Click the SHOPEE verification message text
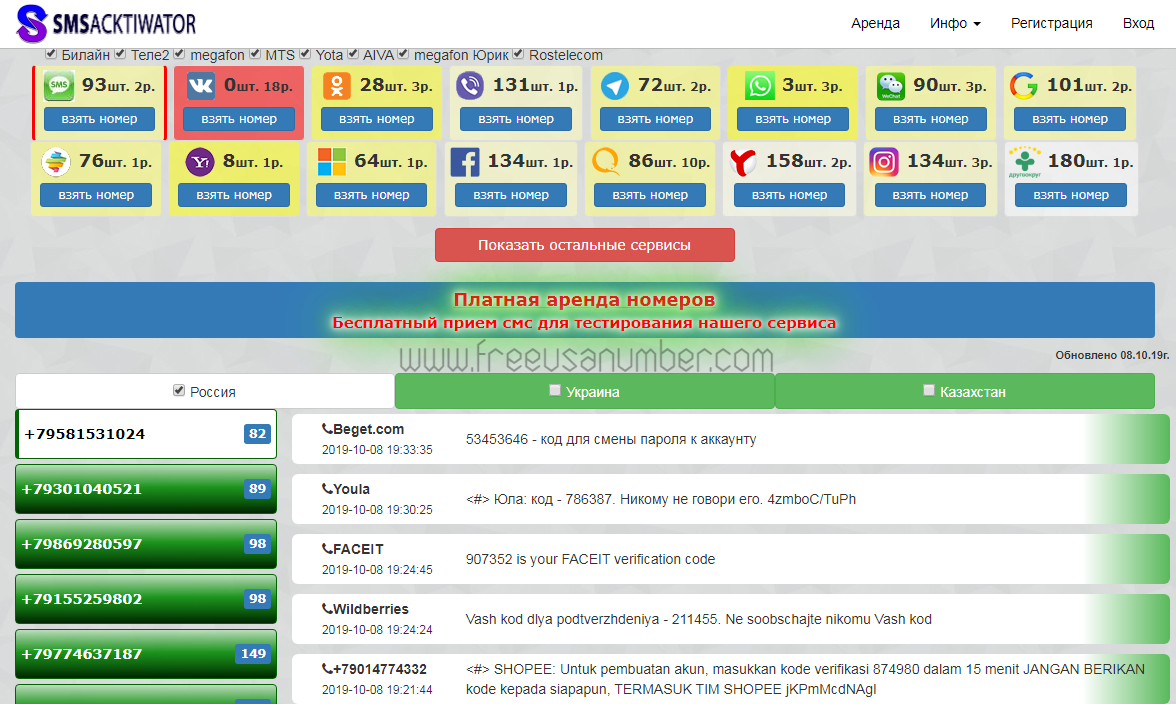 (806, 679)
